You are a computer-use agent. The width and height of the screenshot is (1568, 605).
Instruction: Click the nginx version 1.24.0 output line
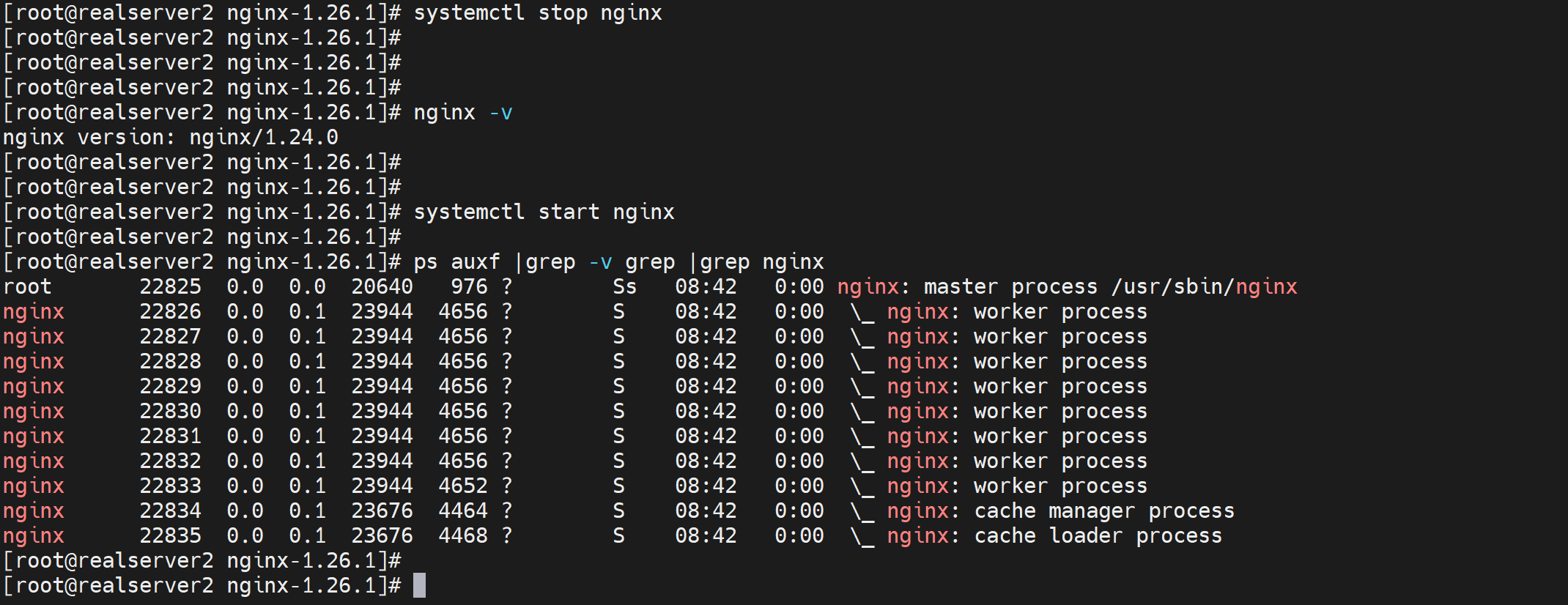170,138
